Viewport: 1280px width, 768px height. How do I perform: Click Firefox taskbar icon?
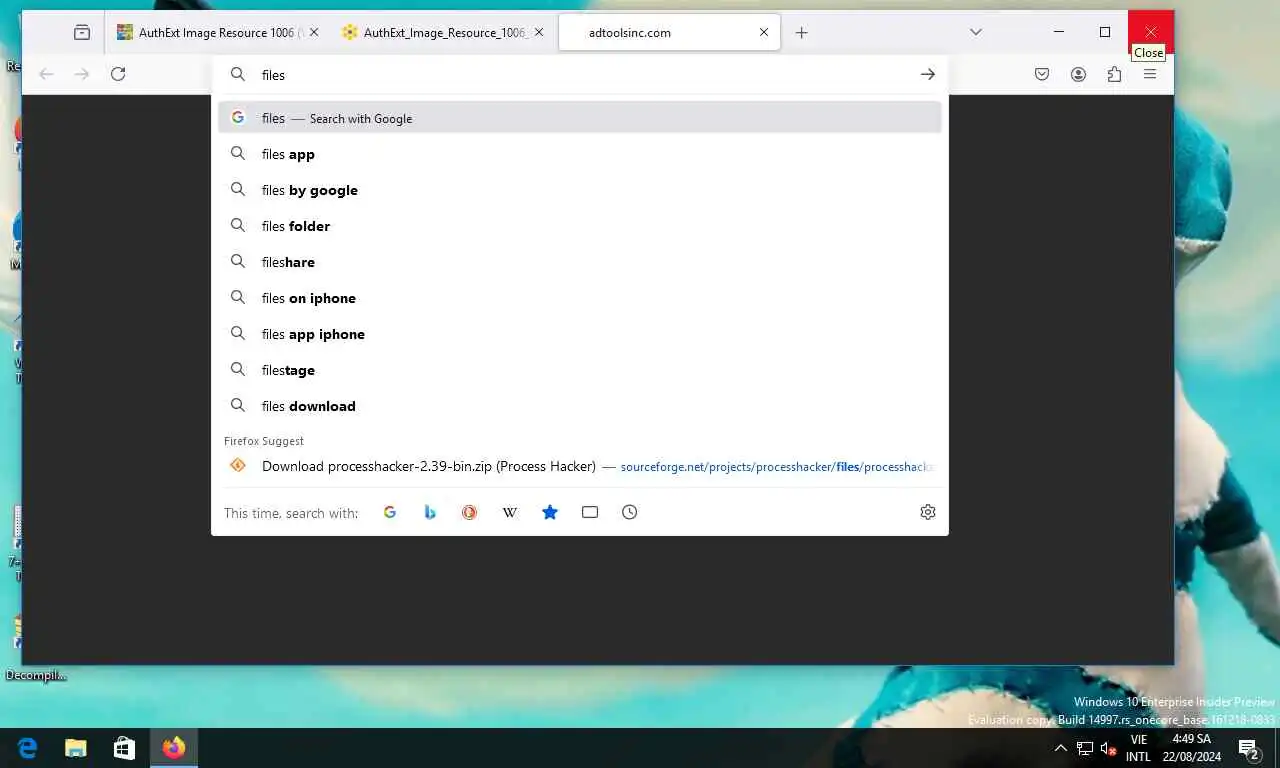pos(174,748)
